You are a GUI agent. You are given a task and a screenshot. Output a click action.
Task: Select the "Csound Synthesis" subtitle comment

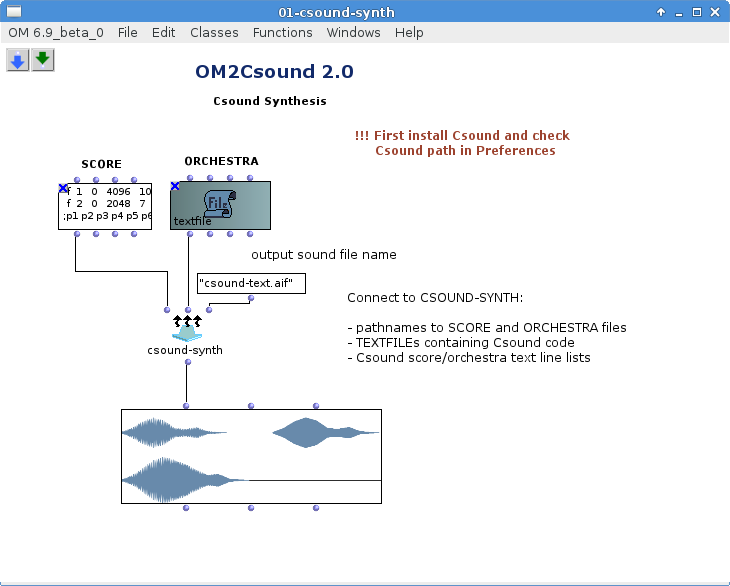[270, 101]
